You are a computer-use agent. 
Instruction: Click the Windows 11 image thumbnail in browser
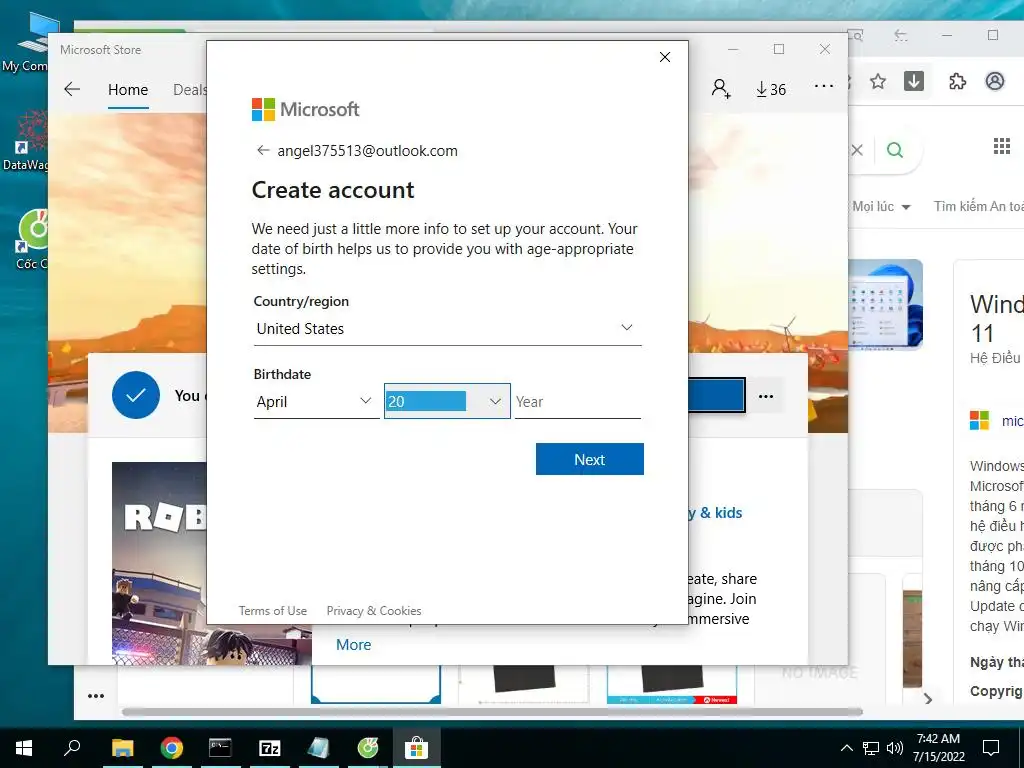click(886, 304)
